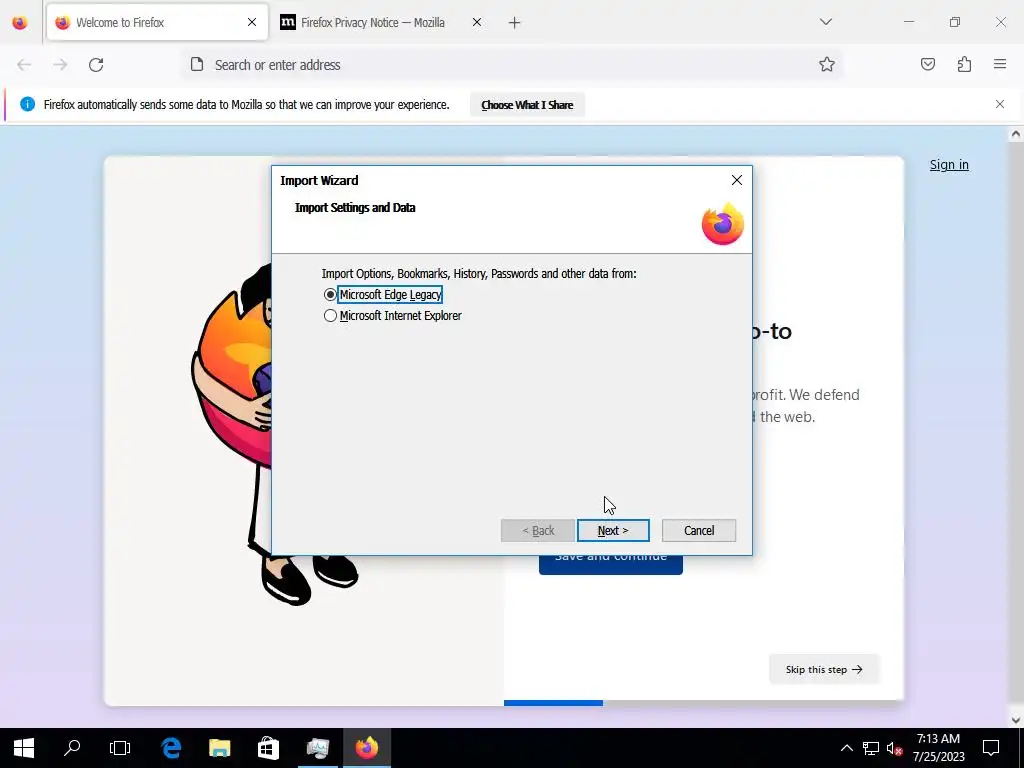Close the Welcome to Firefox tab
Viewport: 1024px width, 768px height.
[252, 22]
